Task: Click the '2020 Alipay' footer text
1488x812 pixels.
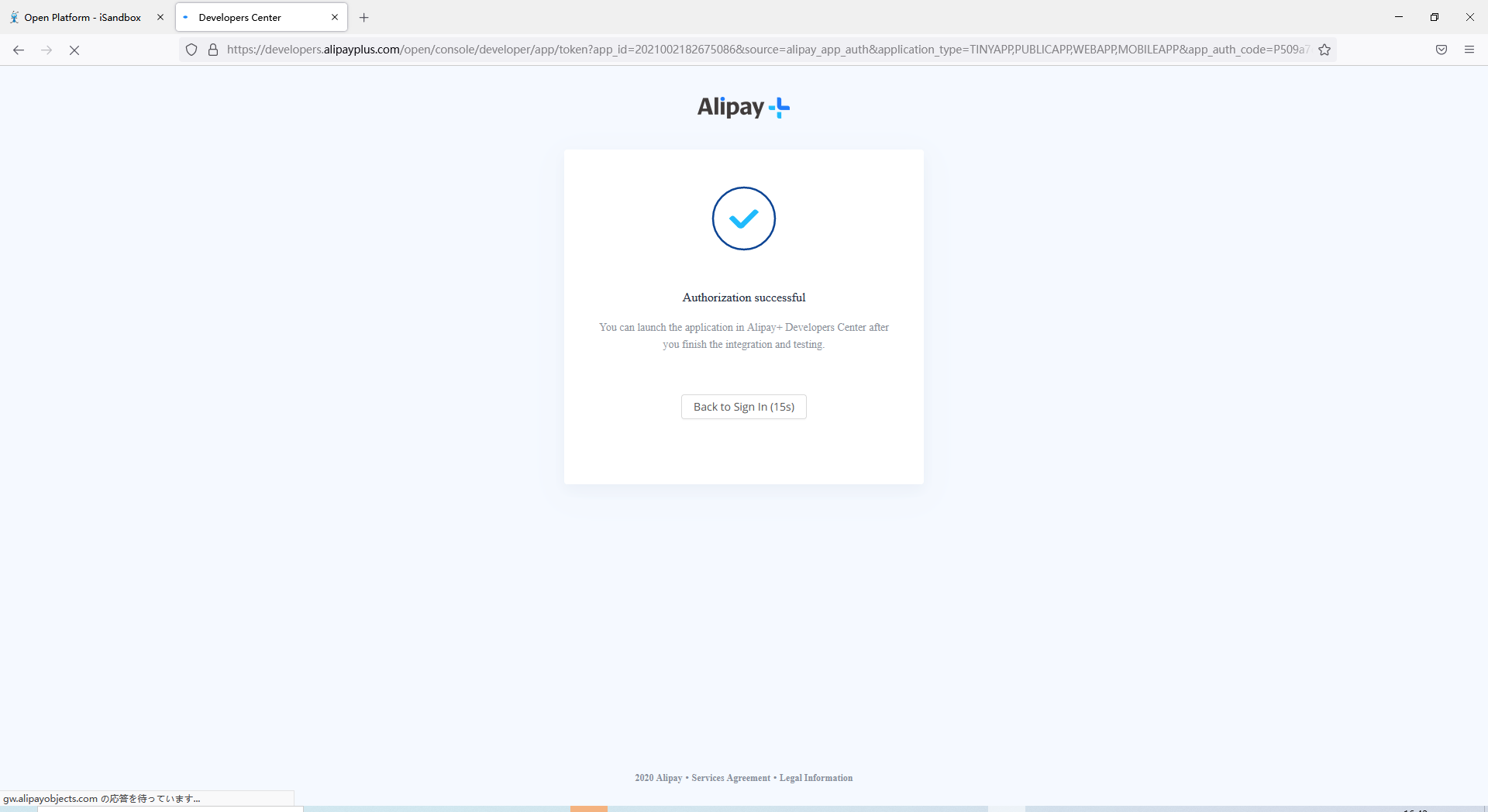Action: point(659,778)
